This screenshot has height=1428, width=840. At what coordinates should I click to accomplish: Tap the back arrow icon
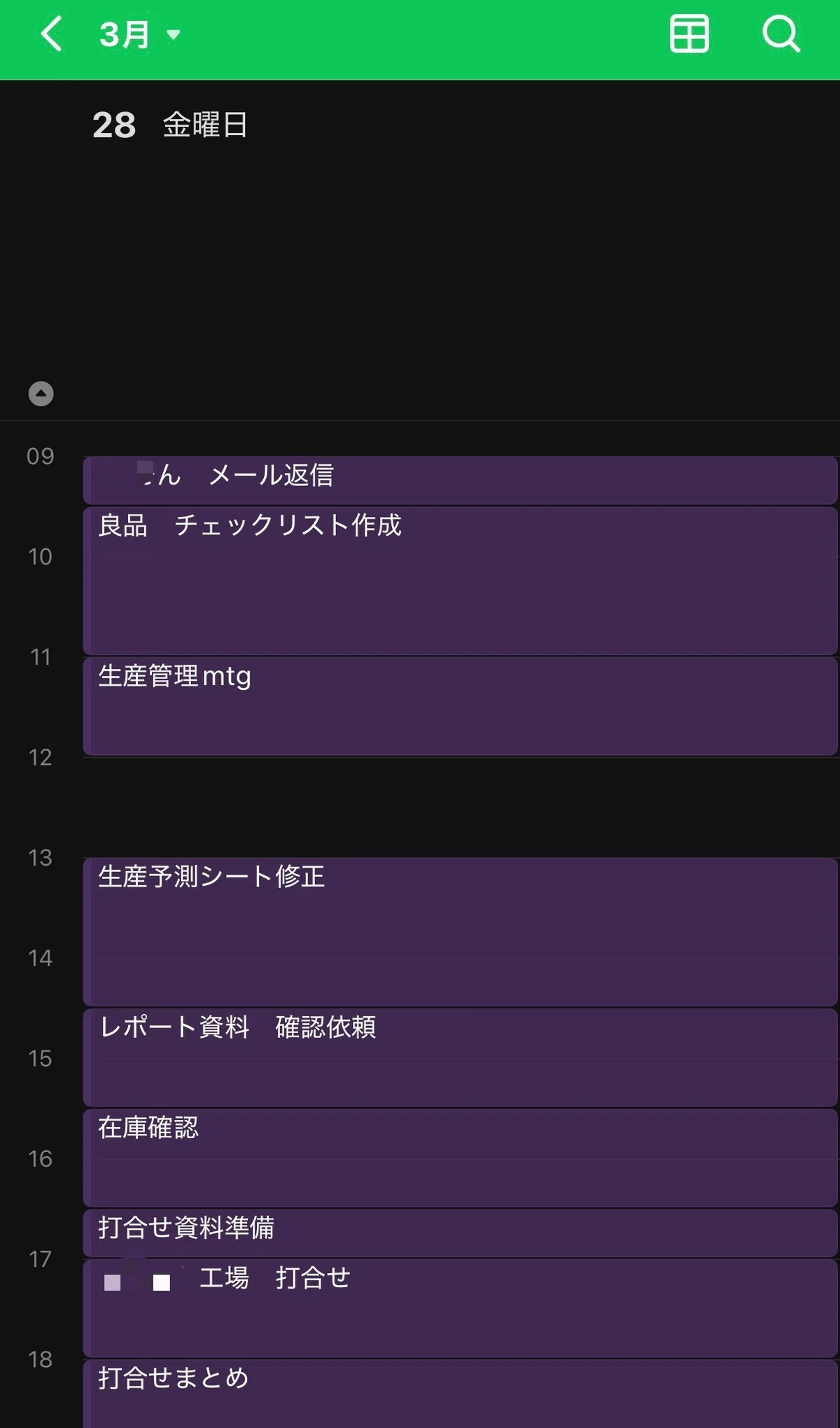pyautogui.click(x=52, y=34)
